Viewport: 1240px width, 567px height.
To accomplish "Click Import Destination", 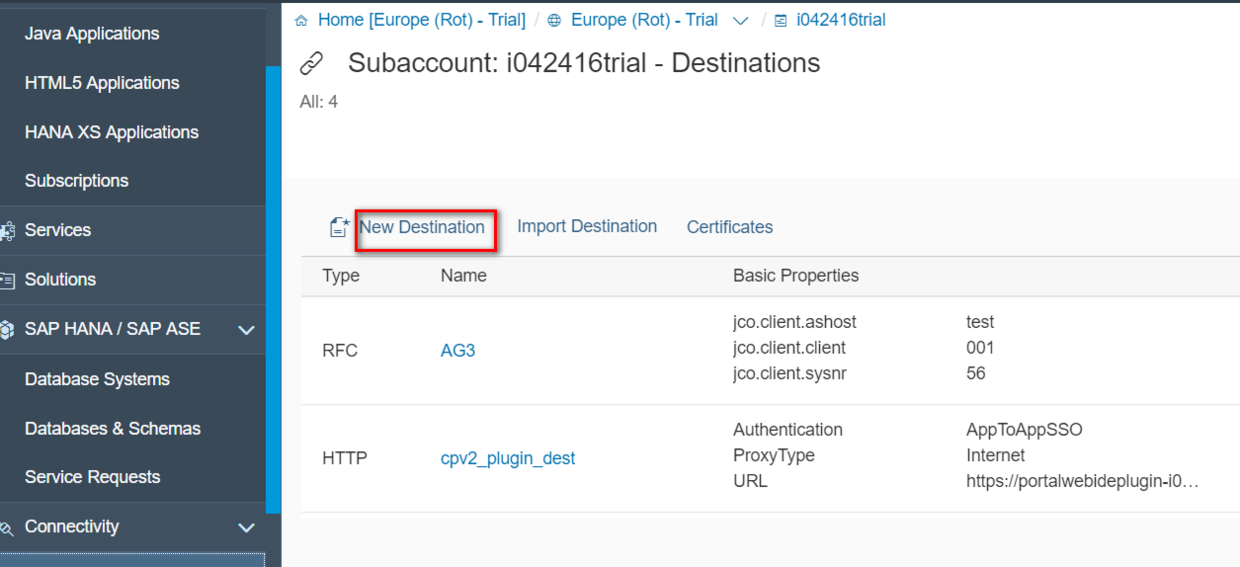I will tap(587, 226).
